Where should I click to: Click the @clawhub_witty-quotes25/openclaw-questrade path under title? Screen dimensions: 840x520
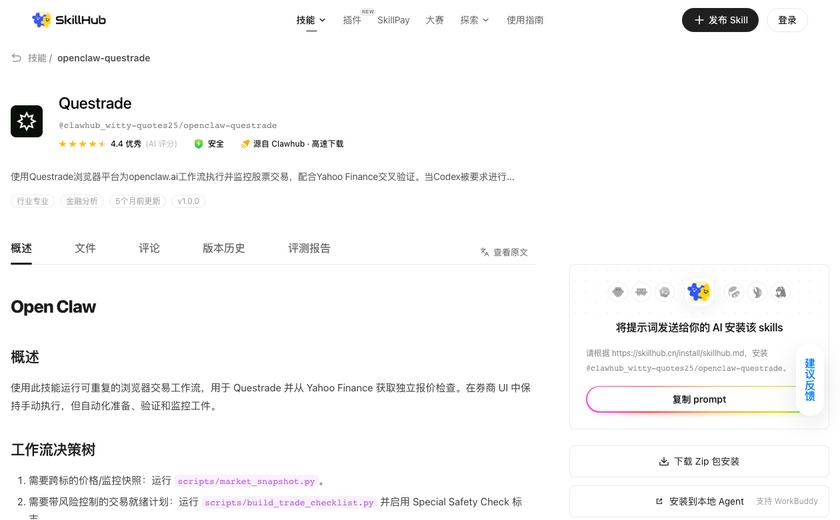(168, 125)
